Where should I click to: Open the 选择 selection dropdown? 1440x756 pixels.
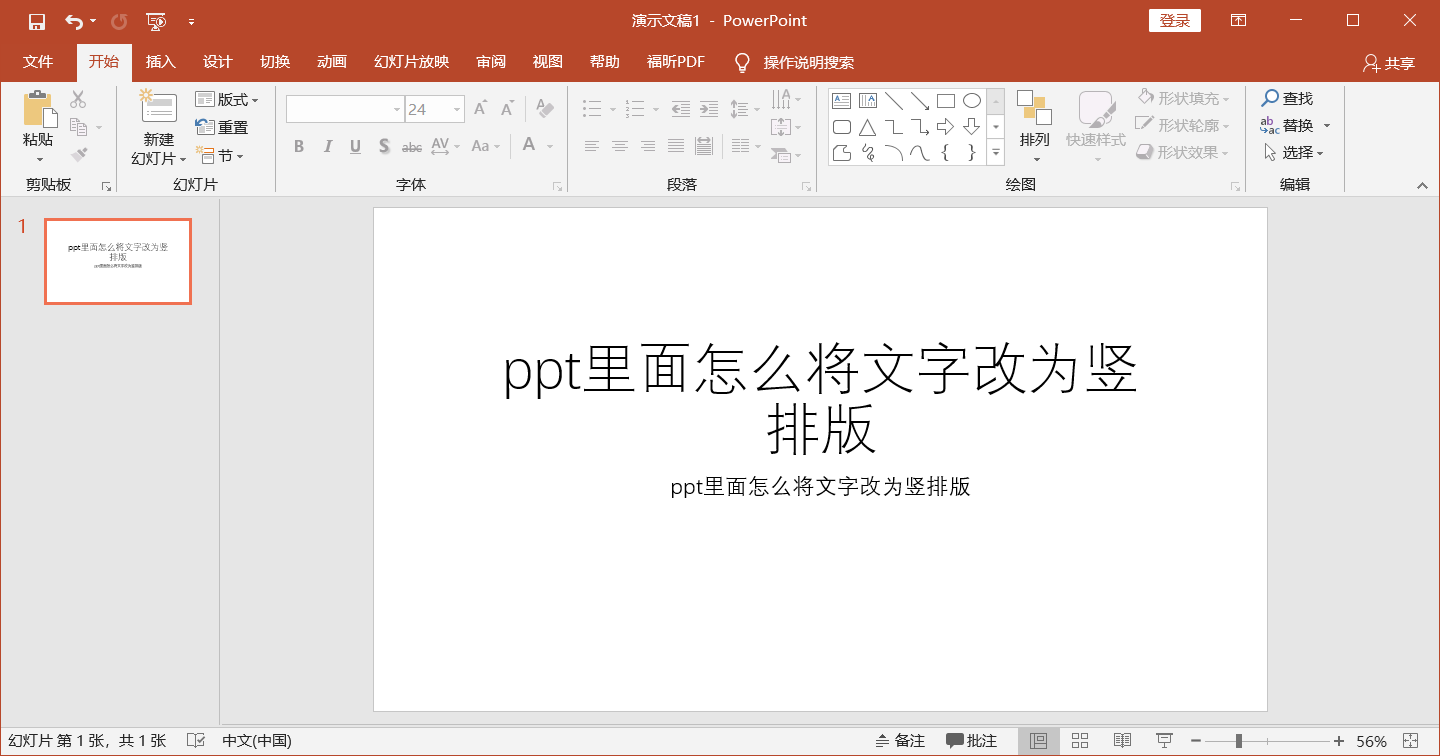tap(1294, 152)
